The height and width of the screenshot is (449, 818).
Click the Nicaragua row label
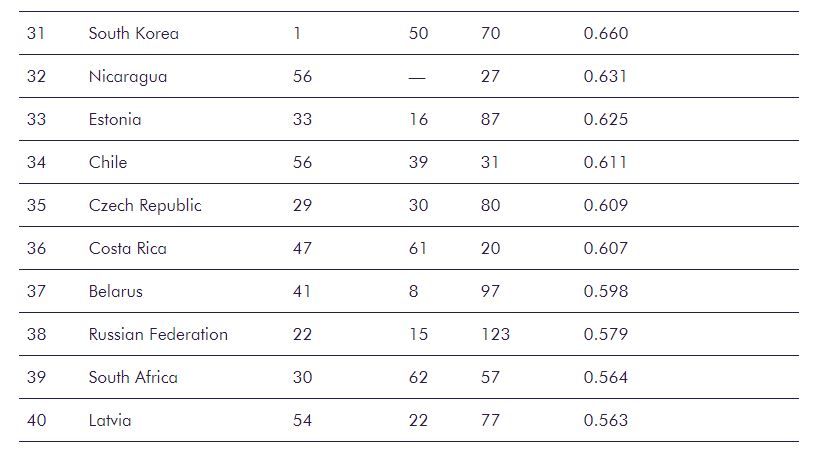click(128, 77)
